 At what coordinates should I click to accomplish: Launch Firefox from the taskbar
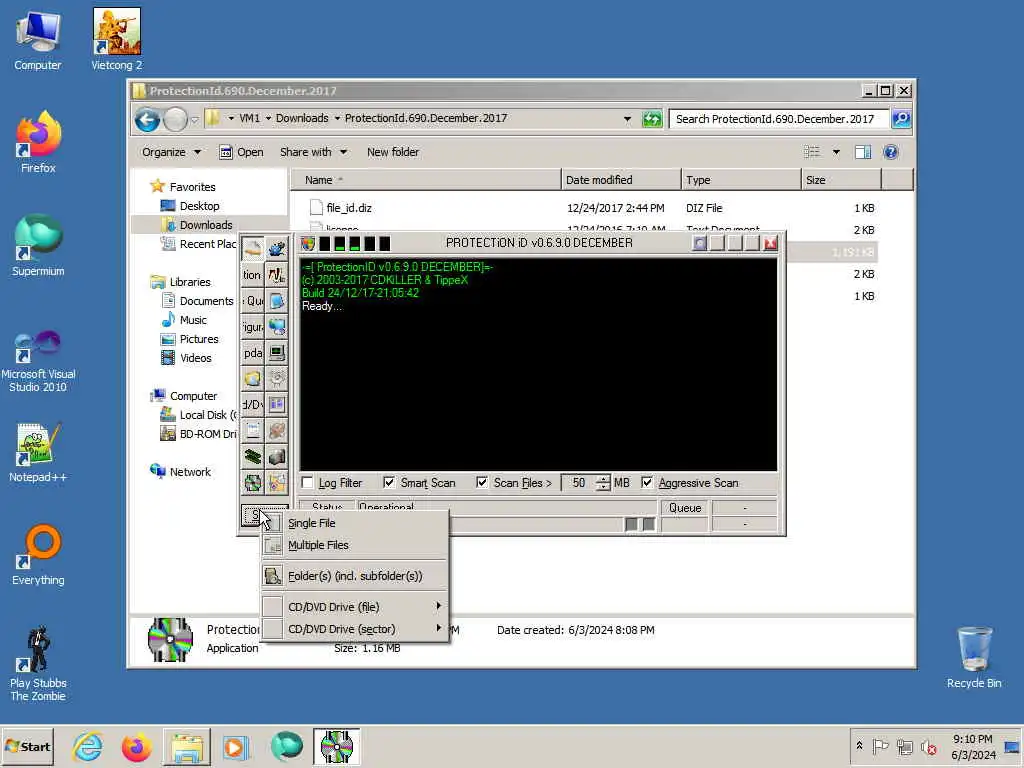pos(136,746)
